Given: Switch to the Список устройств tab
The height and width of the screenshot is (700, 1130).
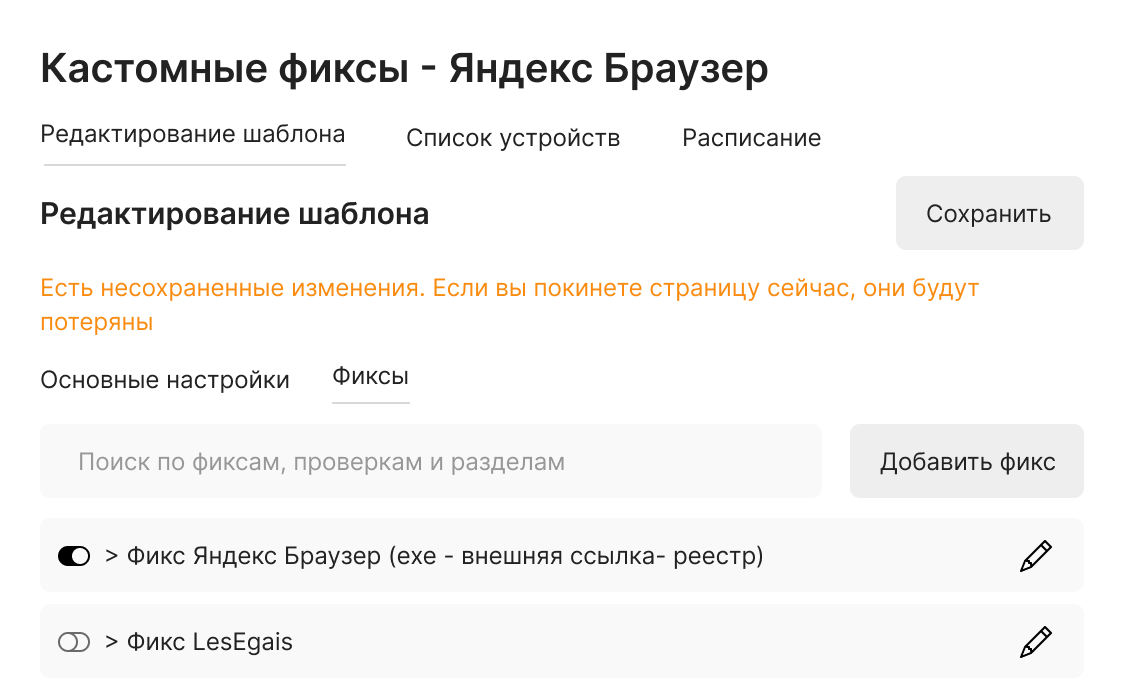Looking at the screenshot, I should [513, 138].
